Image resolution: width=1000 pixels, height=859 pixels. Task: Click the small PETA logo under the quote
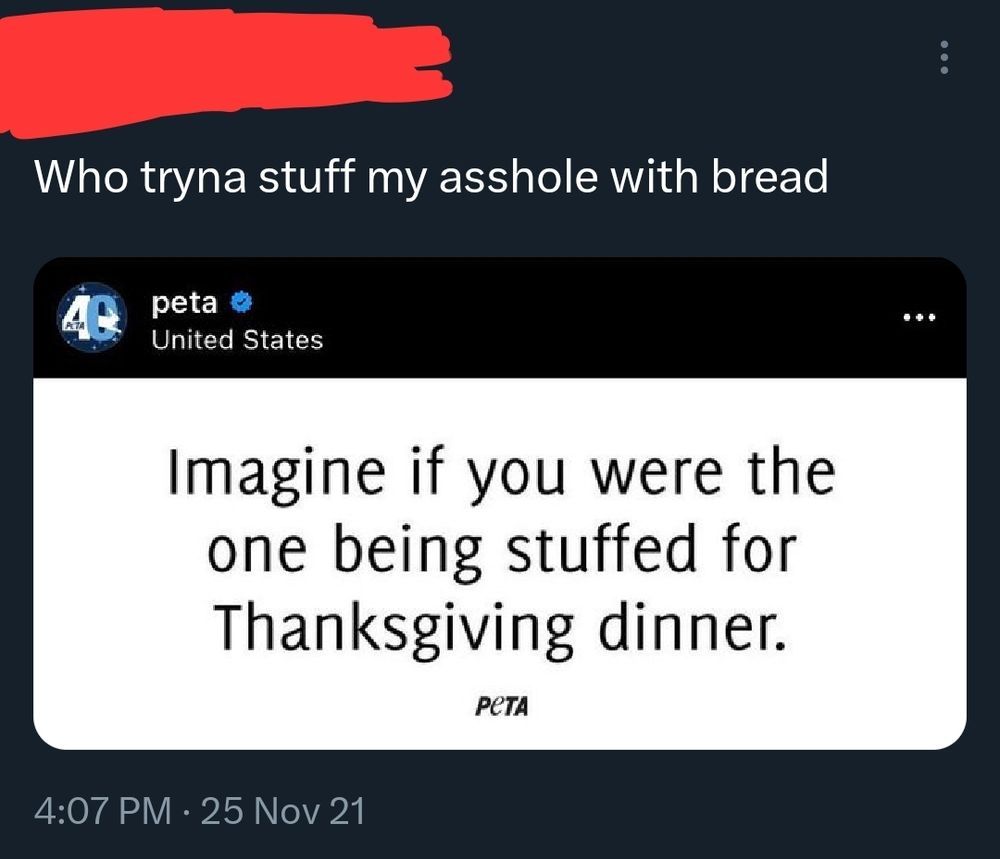point(498,707)
